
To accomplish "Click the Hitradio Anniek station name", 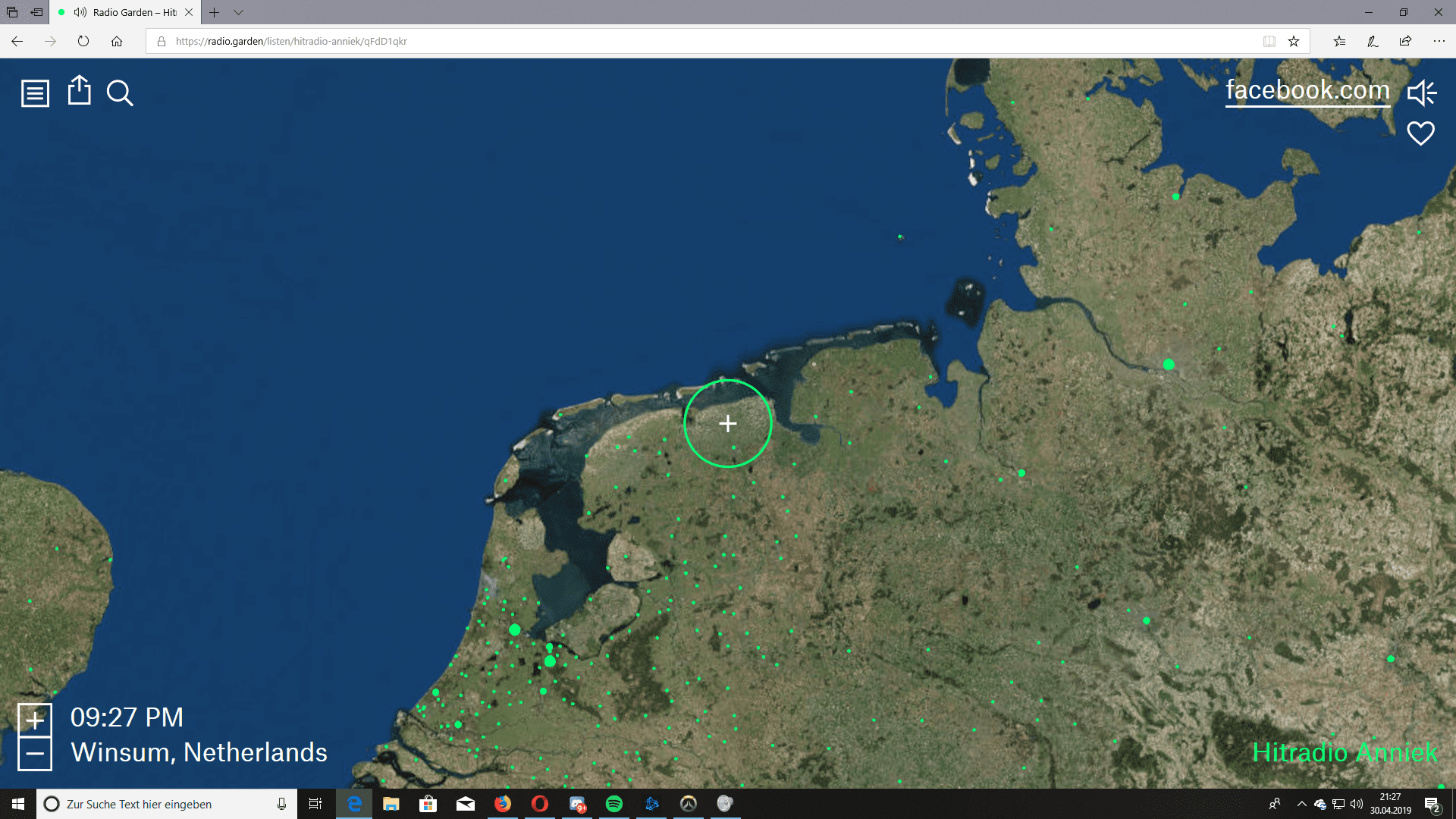I will pos(1345,752).
